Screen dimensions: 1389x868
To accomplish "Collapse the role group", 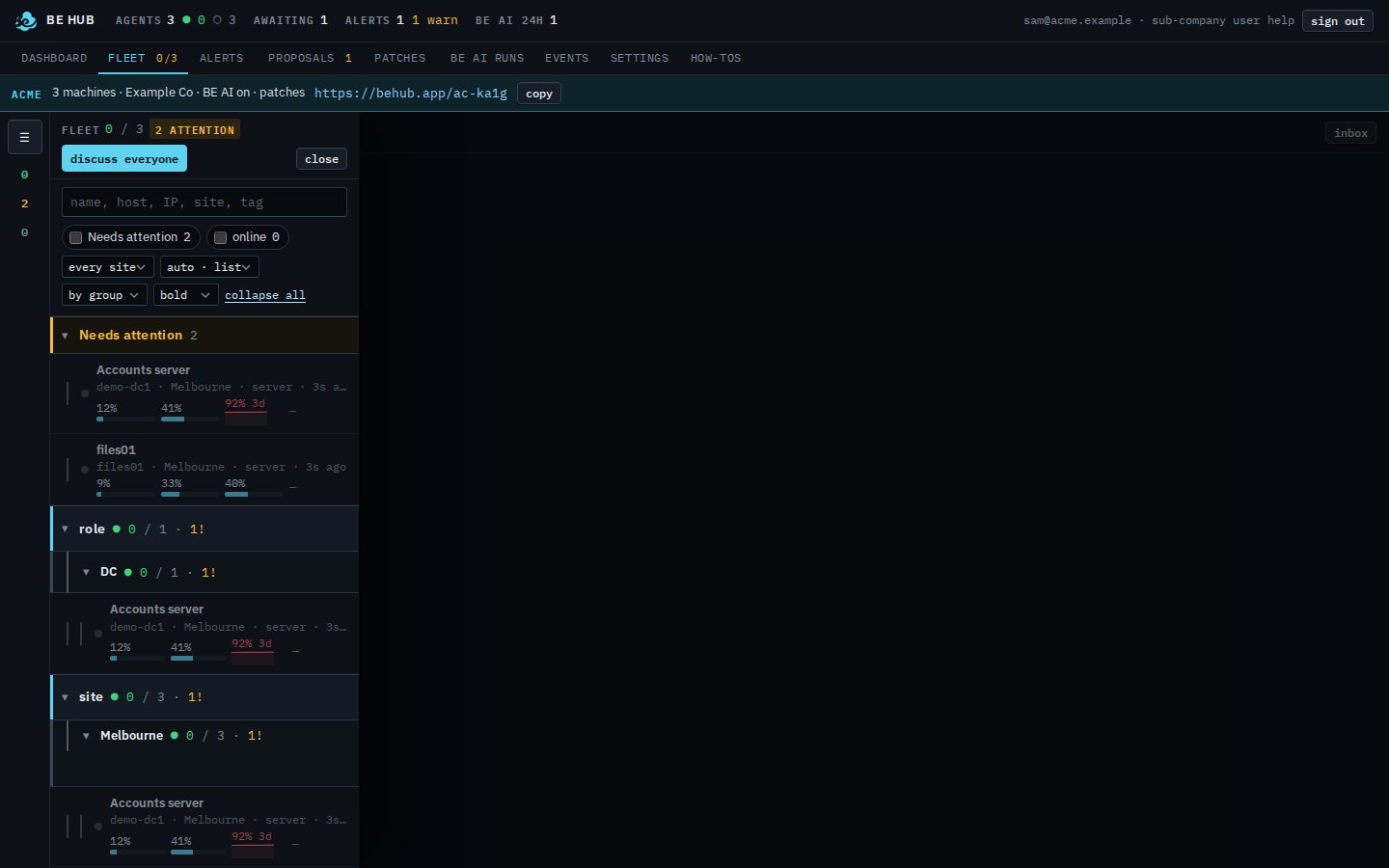I will coord(65,529).
